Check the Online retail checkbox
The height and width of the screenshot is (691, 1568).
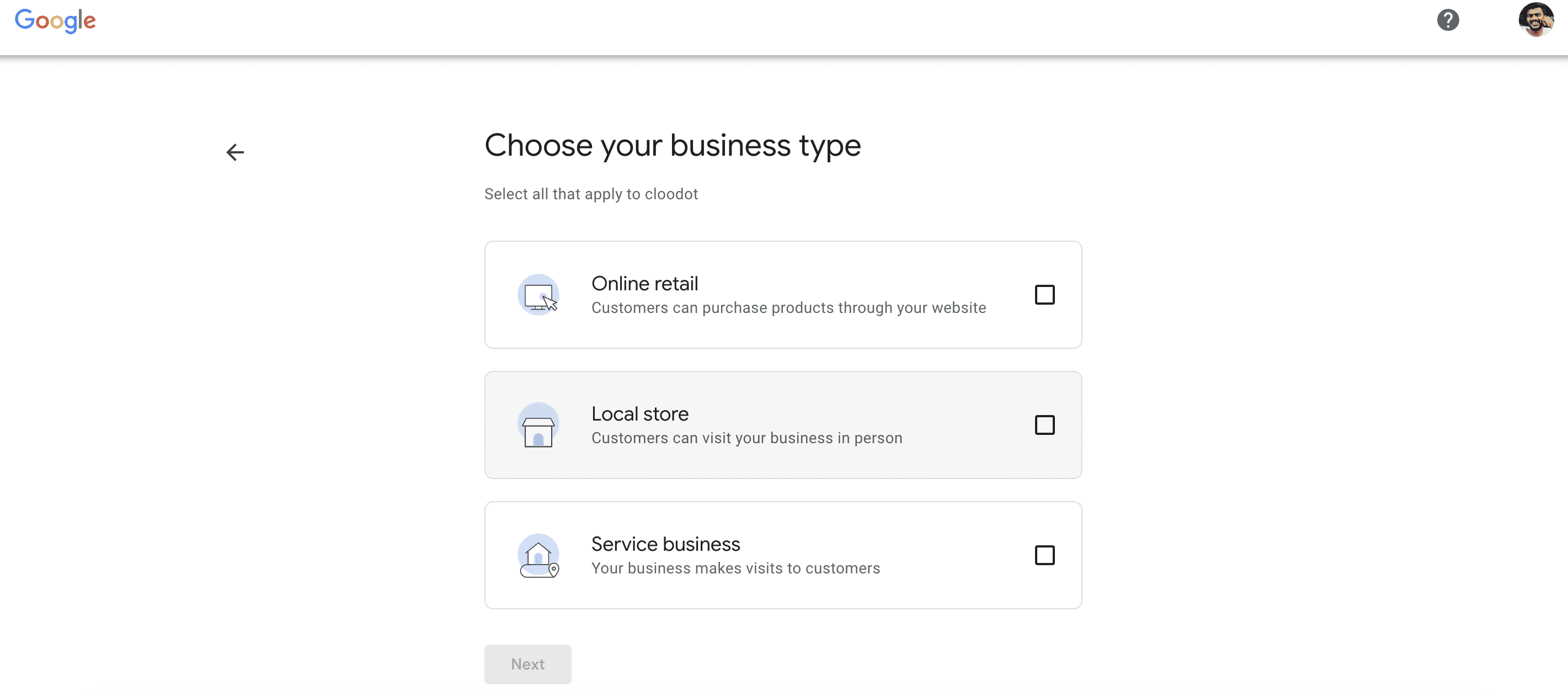[x=1044, y=295]
